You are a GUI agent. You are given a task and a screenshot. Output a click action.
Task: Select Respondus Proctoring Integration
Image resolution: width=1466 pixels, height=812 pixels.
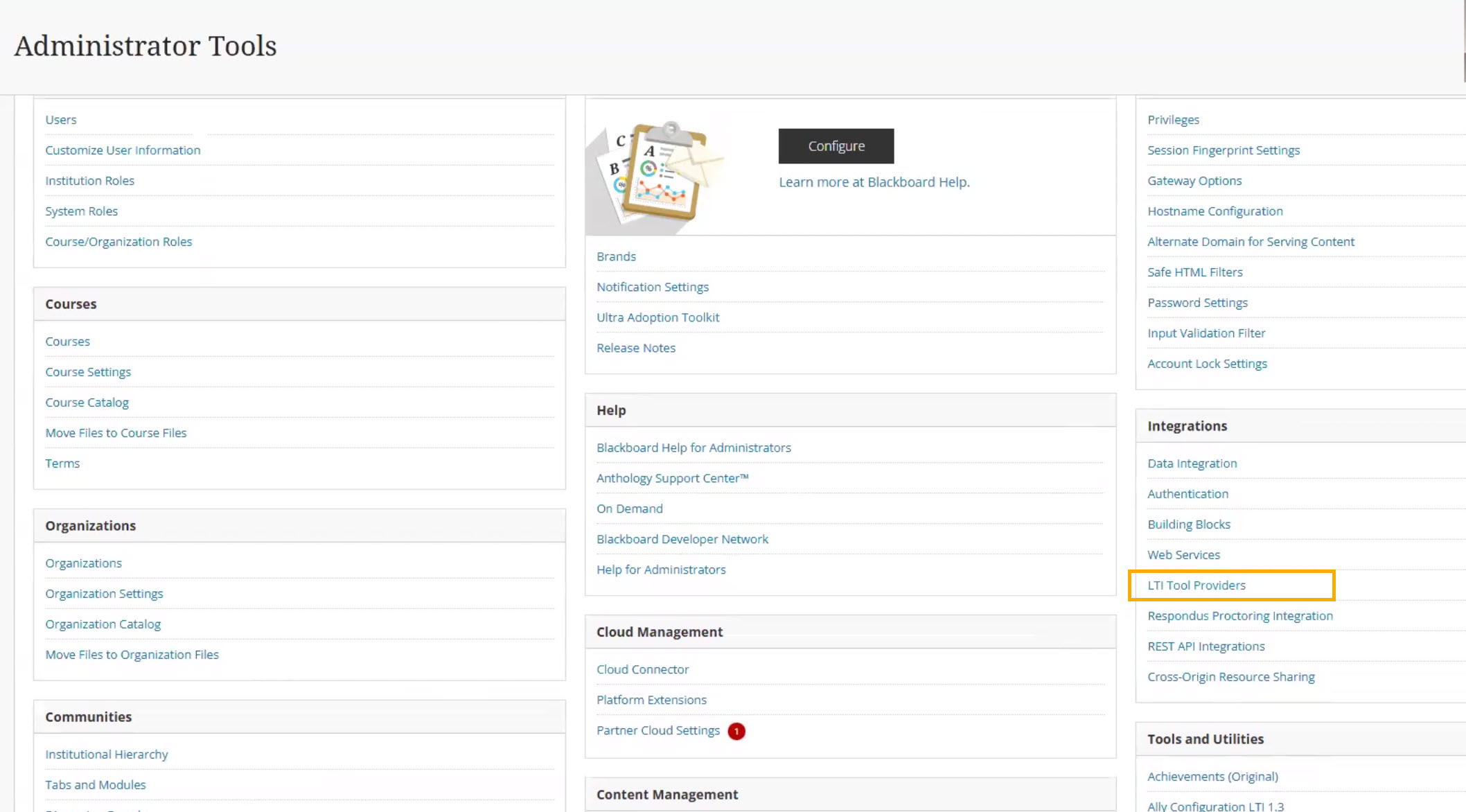pos(1239,616)
